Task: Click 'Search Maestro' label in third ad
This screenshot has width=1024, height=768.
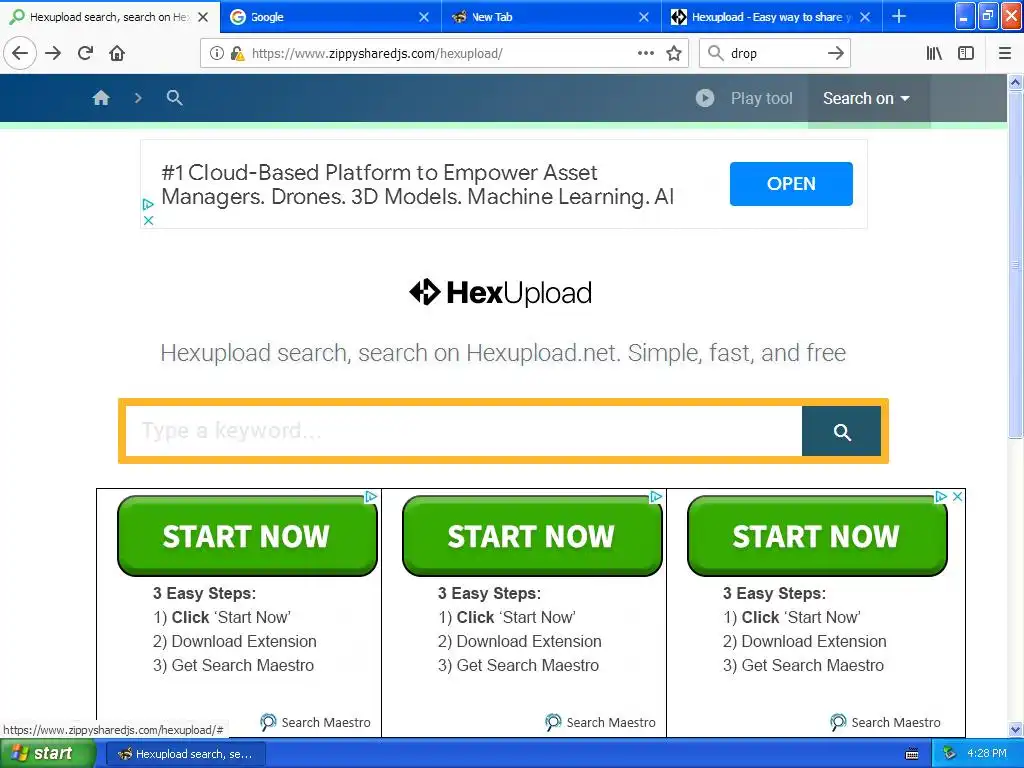Action: [896, 722]
